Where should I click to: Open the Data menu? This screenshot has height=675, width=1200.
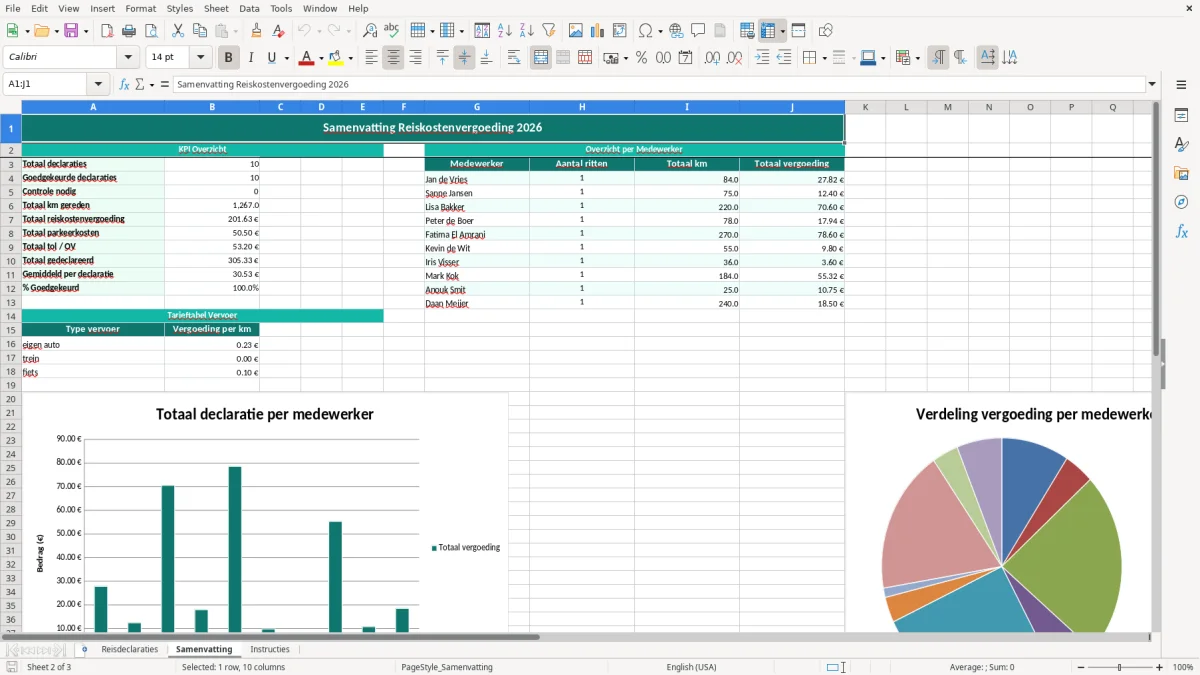click(x=249, y=8)
